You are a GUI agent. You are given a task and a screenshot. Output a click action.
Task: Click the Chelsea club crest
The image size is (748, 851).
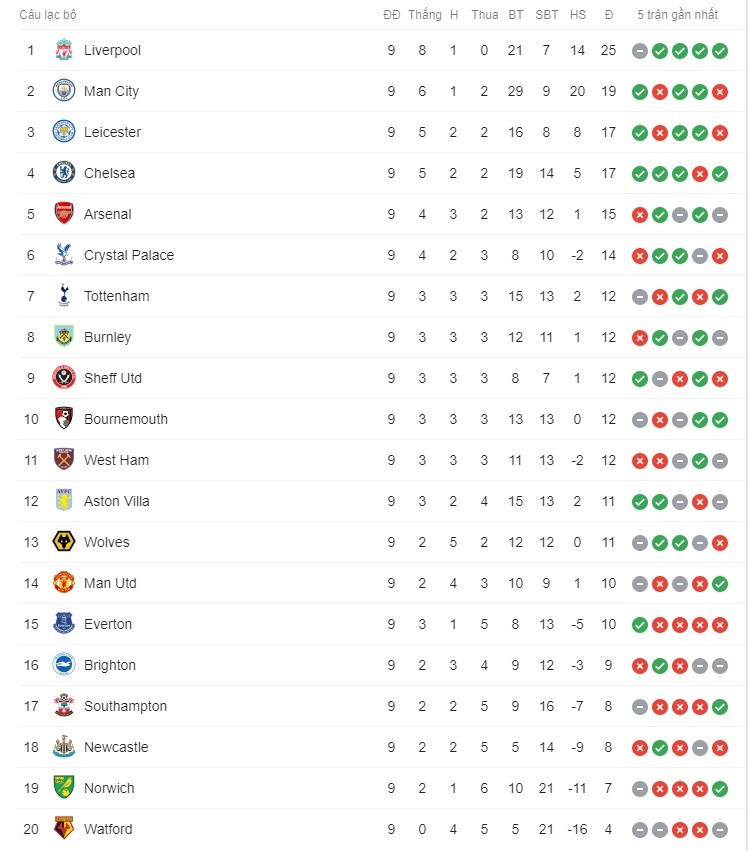pyautogui.click(x=64, y=173)
